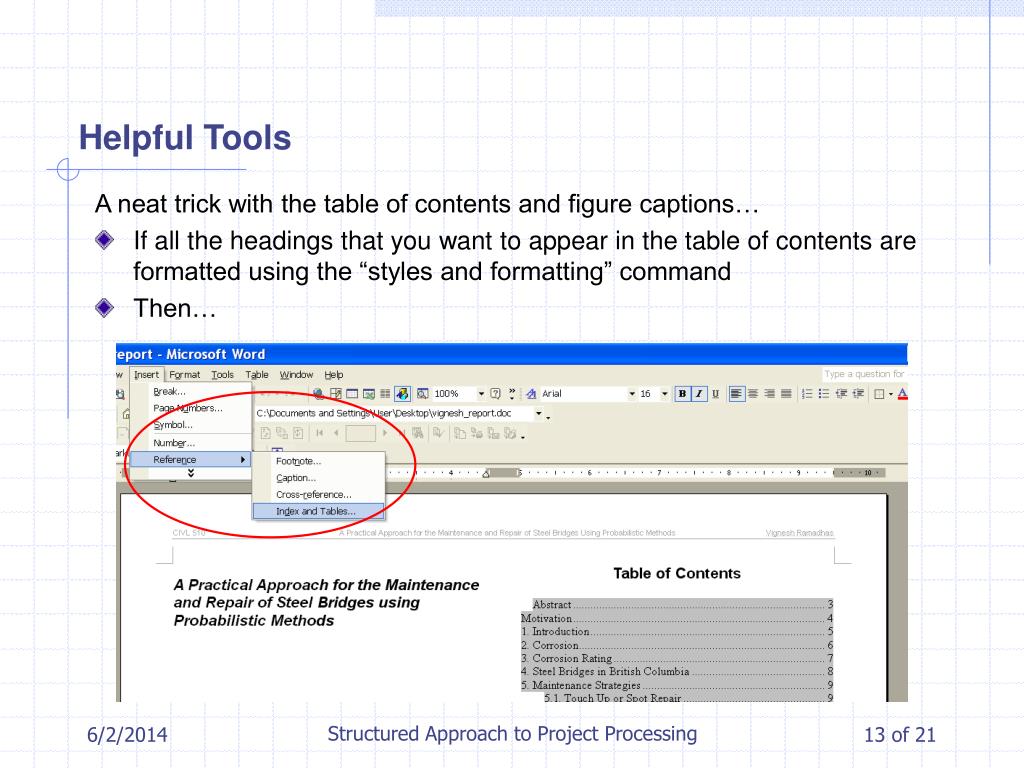Click the ruler indent marker near 5
1024x768 pixels.
[486, 473]
